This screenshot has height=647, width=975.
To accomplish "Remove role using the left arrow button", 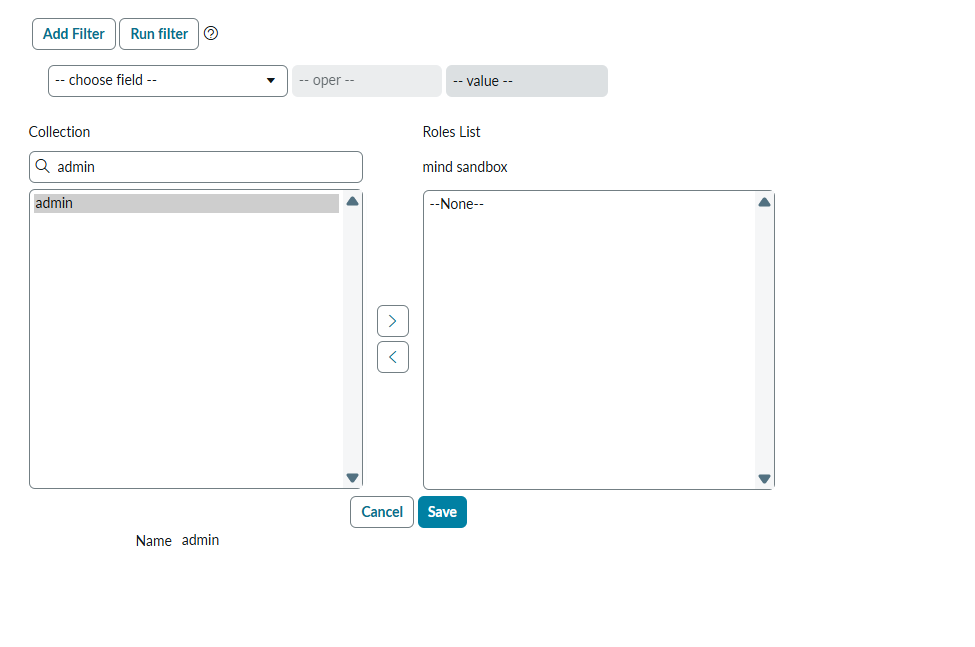I will (x=392, y=357).
